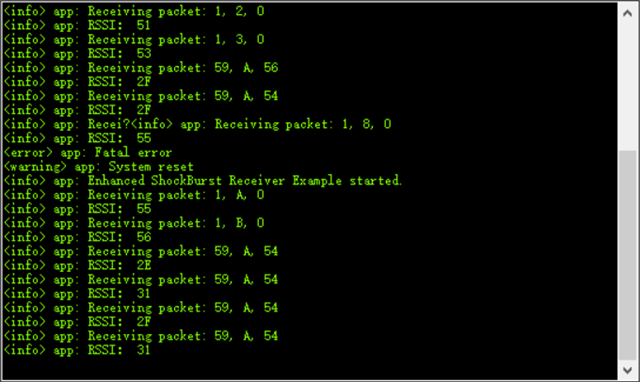Image resolution: width=640 pixels, height=382 pixels.
Task: Click the "RSSI: 56" log entry
Action: tap(78, 237)
